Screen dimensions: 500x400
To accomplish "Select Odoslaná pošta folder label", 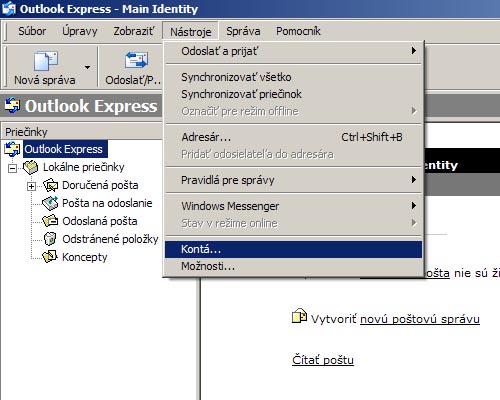I will [100, 221].
